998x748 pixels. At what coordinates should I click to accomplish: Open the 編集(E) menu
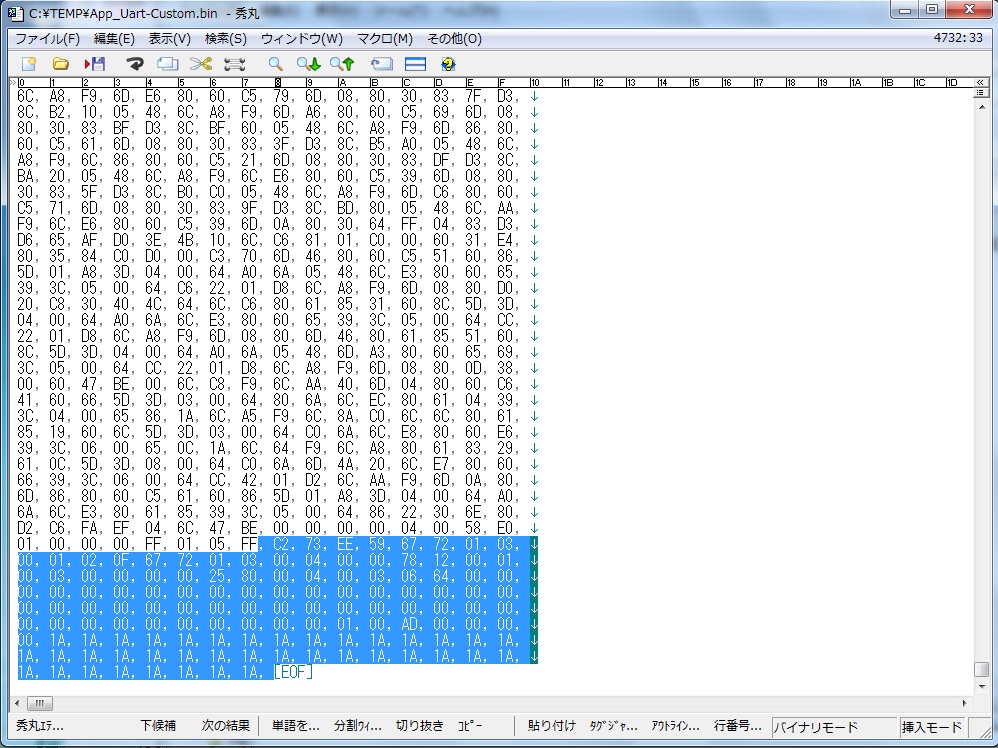click(x=115, y=39)
